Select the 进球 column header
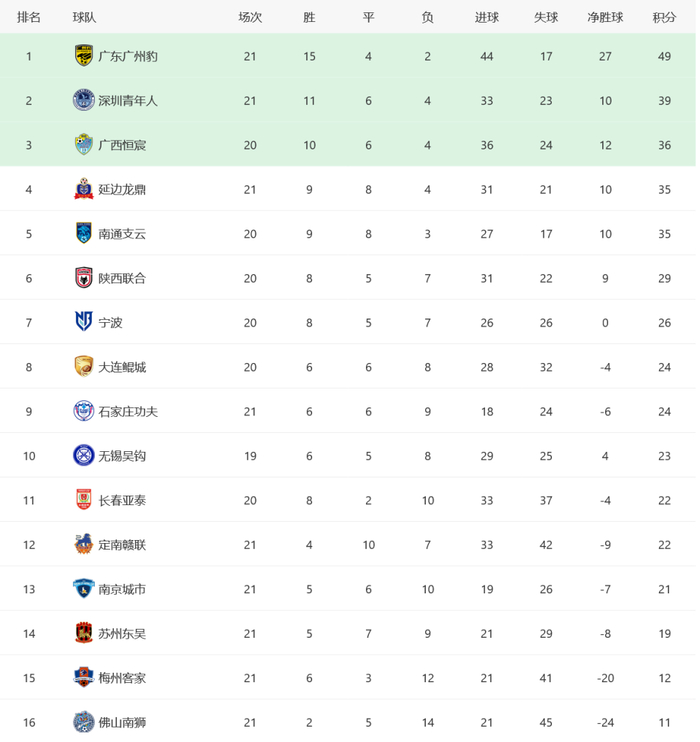Image resolution: width=700 pixels, height=742 pixels. (x=487, y=18)
